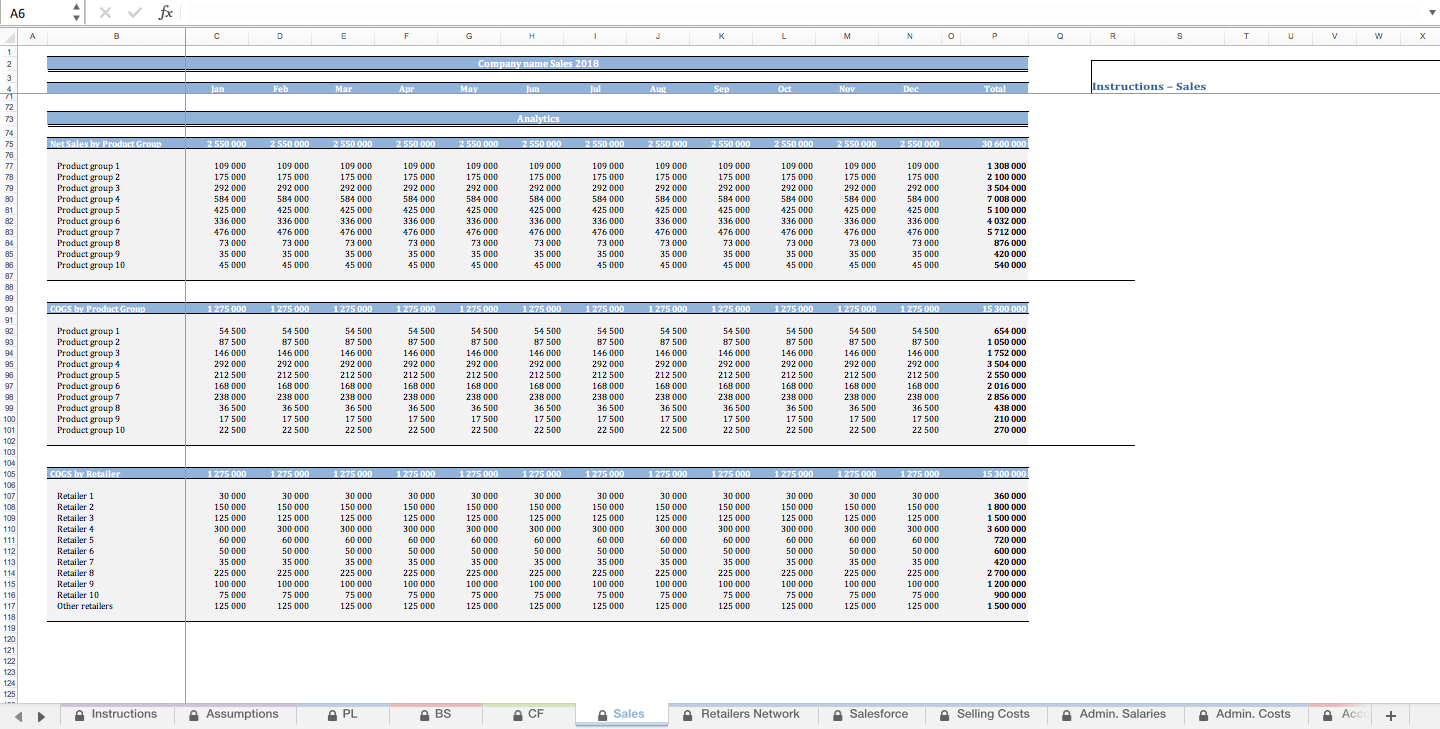
Task: Go to previous sheet with left arrow
Action: click(17, 716)
